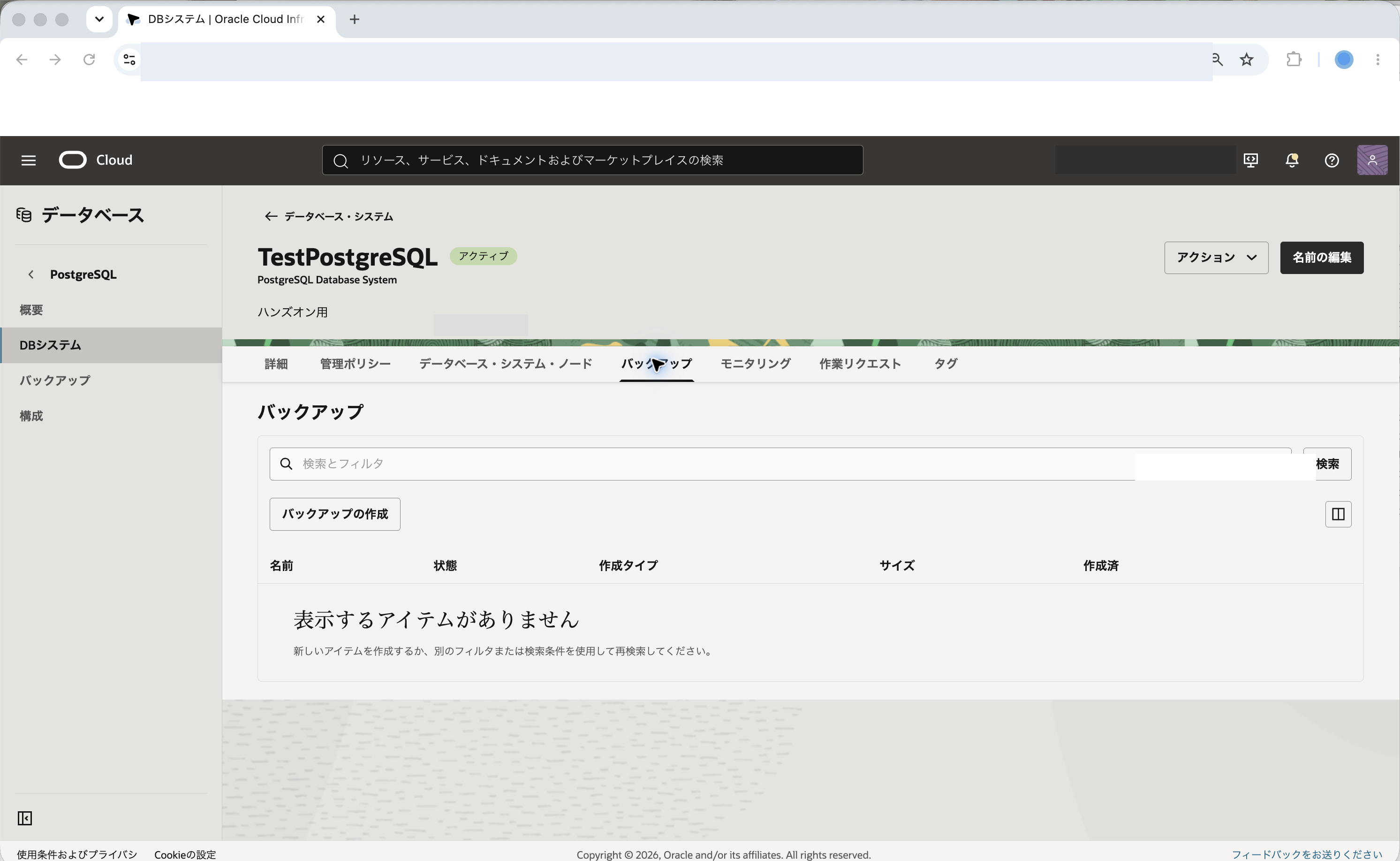Open the help question mark menu

pyautogui.click(x=1332, y=160)
